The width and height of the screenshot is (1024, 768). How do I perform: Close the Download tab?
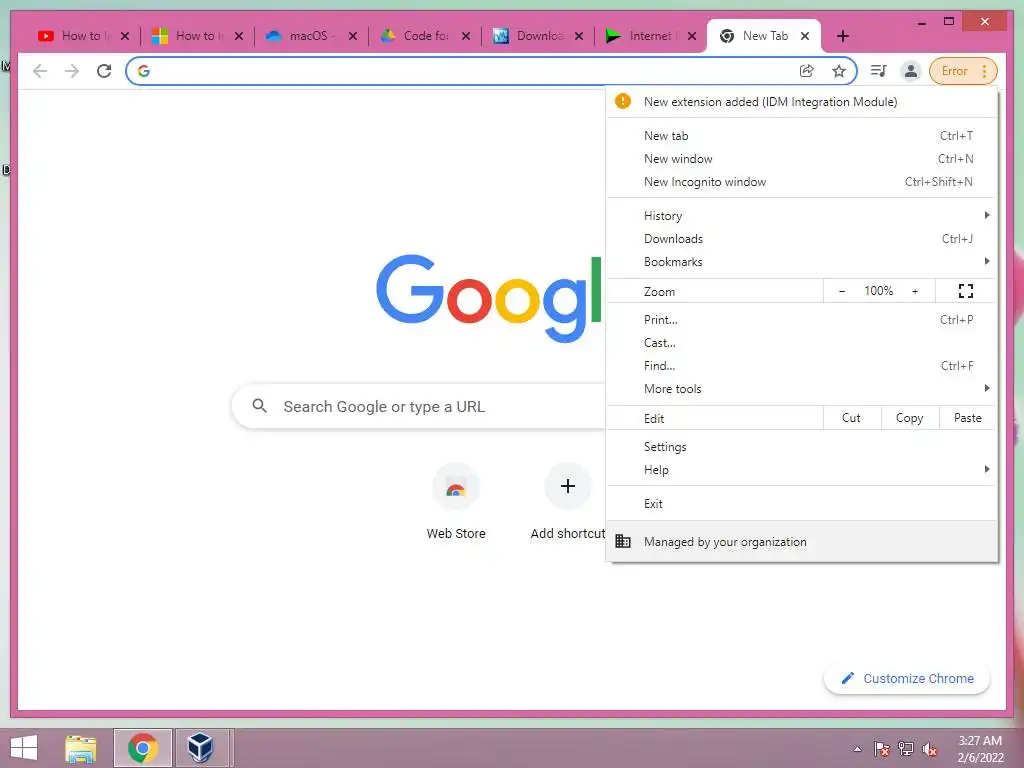579,36
